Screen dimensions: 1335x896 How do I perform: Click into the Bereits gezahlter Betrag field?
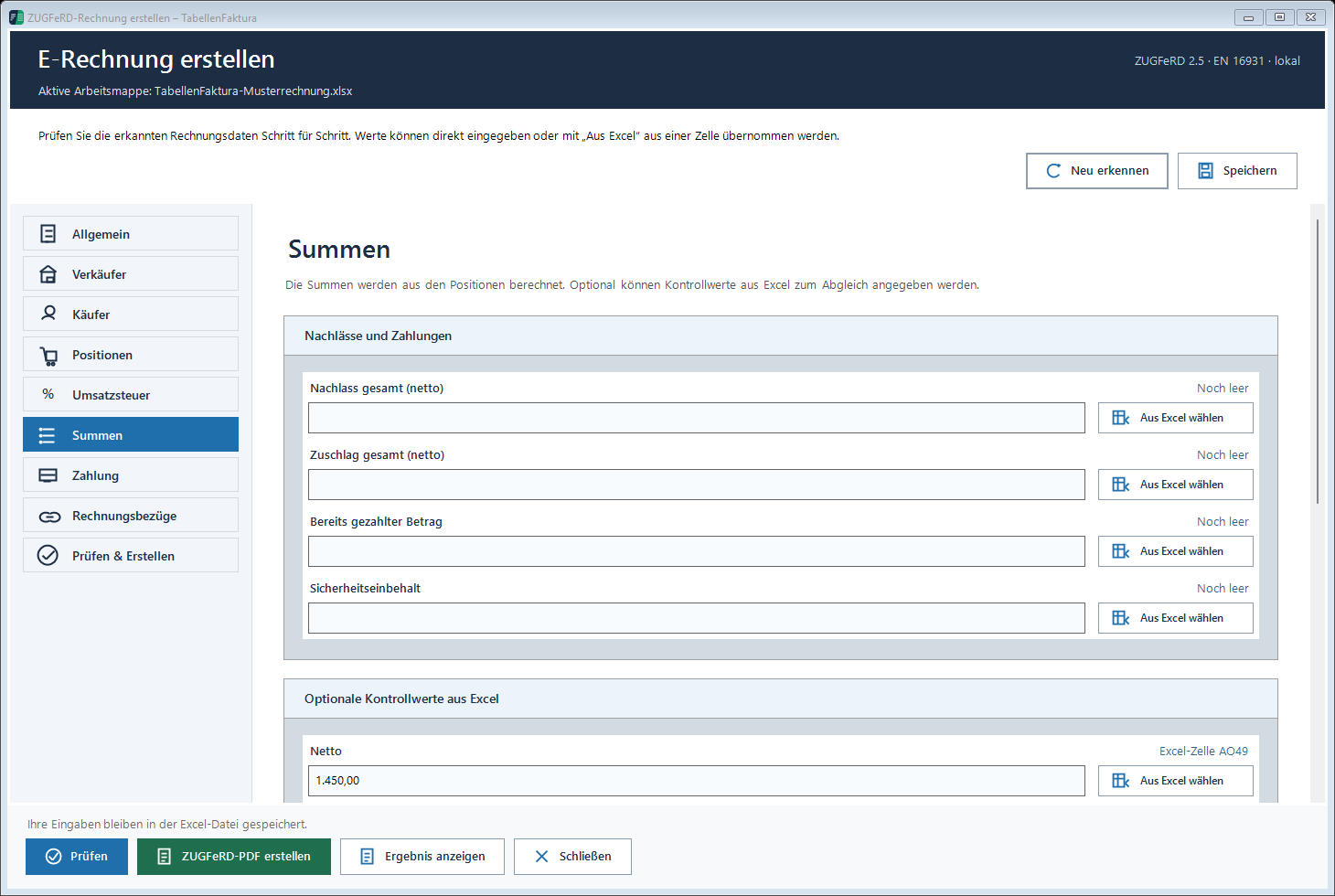pyautogui.click(x=697, y=551)
